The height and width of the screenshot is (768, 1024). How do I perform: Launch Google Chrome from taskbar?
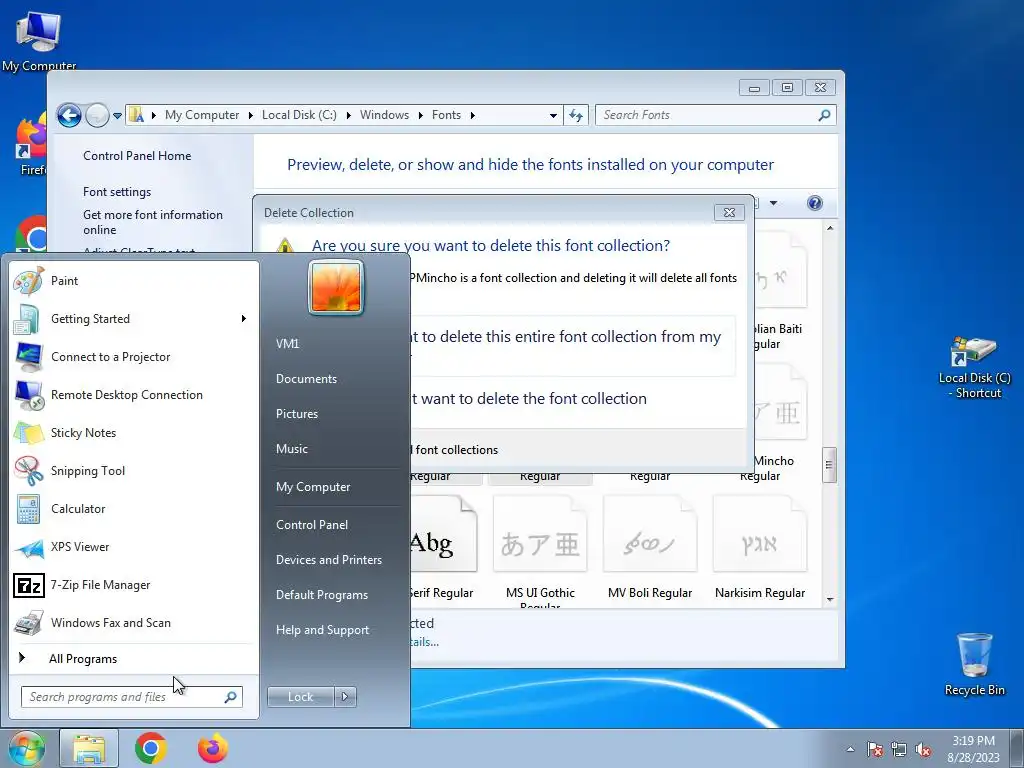151,748
